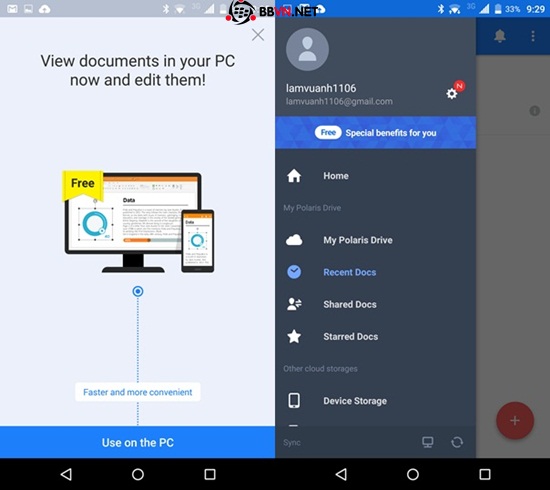Tap the sync refresh arrows icon
Image resolution: width=550 pixels, height=490 pixels.
(457, 442)
